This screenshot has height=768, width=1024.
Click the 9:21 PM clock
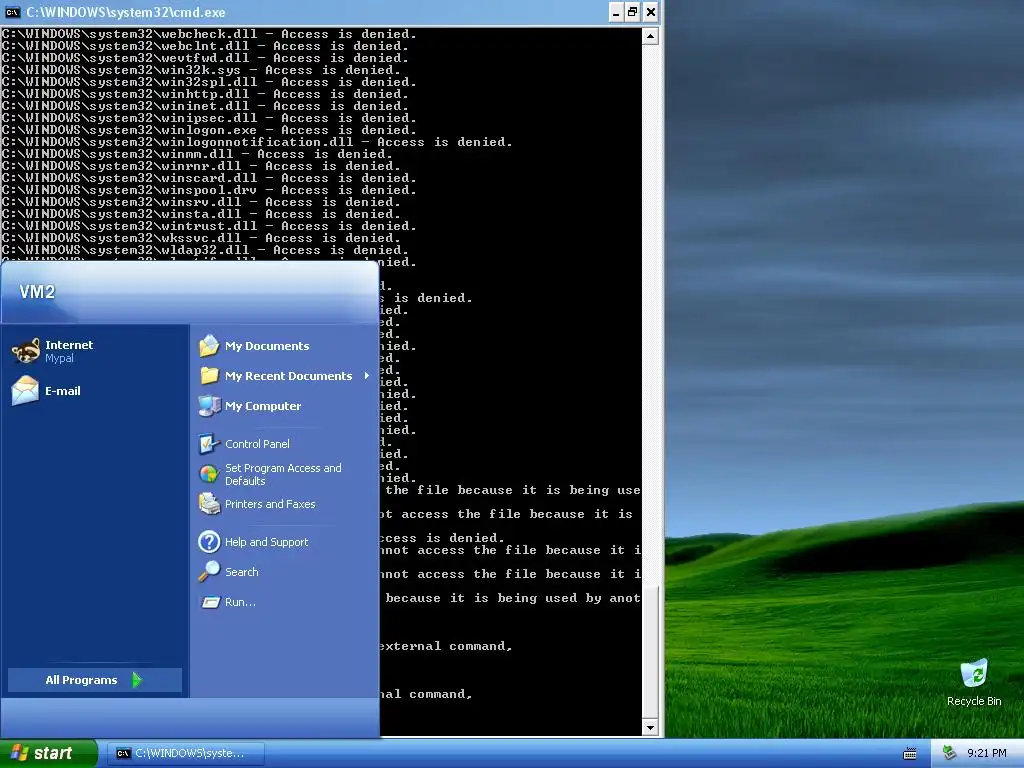coord(986,753)
